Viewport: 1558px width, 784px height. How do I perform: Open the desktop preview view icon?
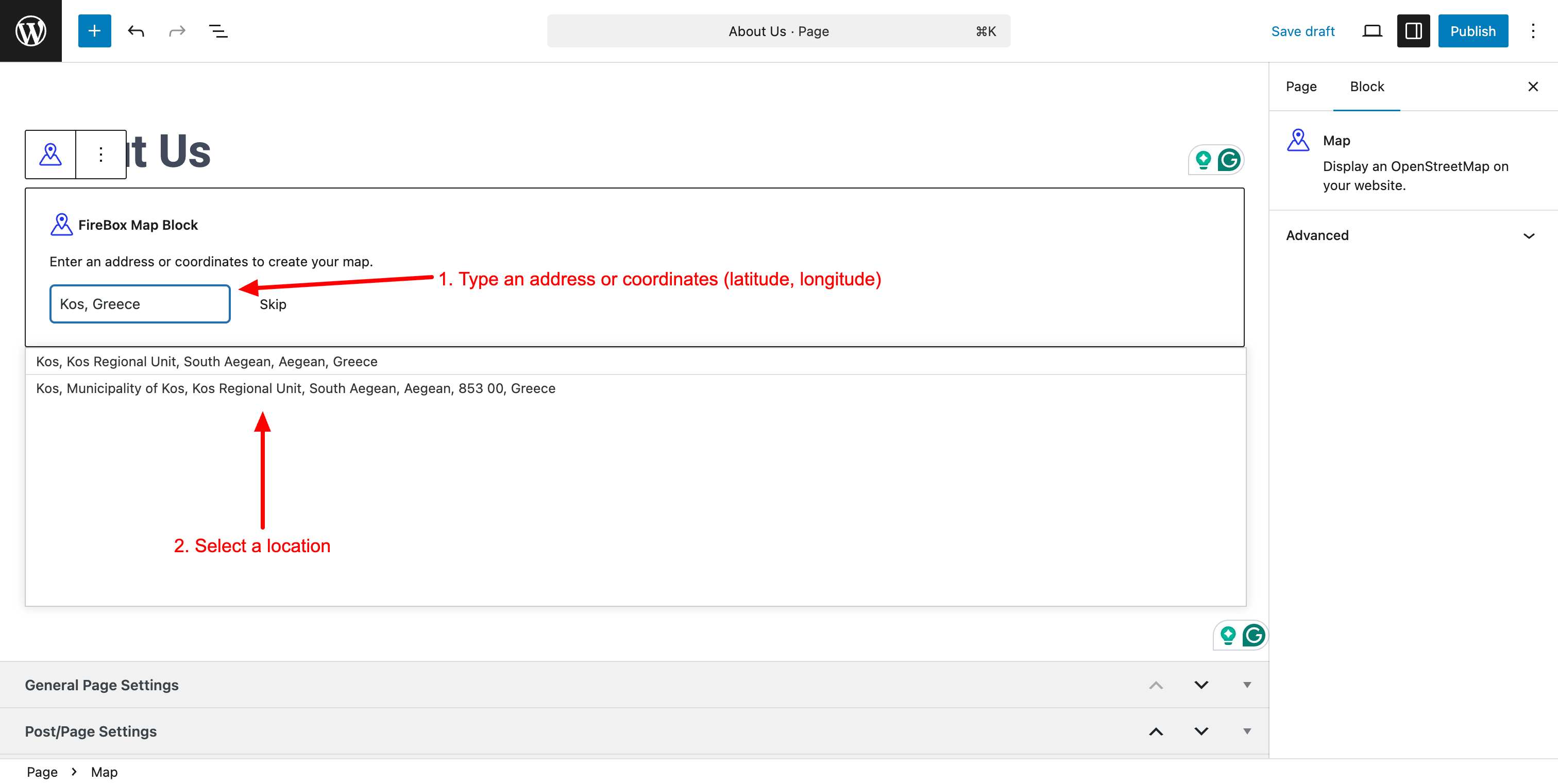[1373, 31]
